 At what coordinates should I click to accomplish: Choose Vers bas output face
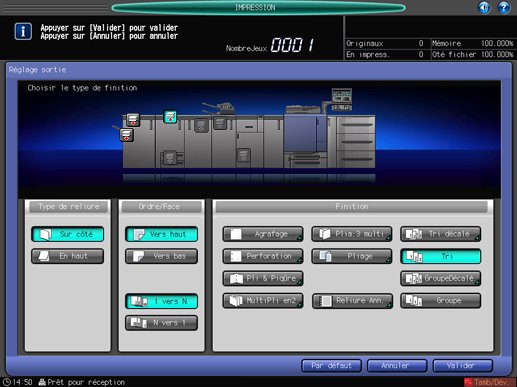point(161,256)
